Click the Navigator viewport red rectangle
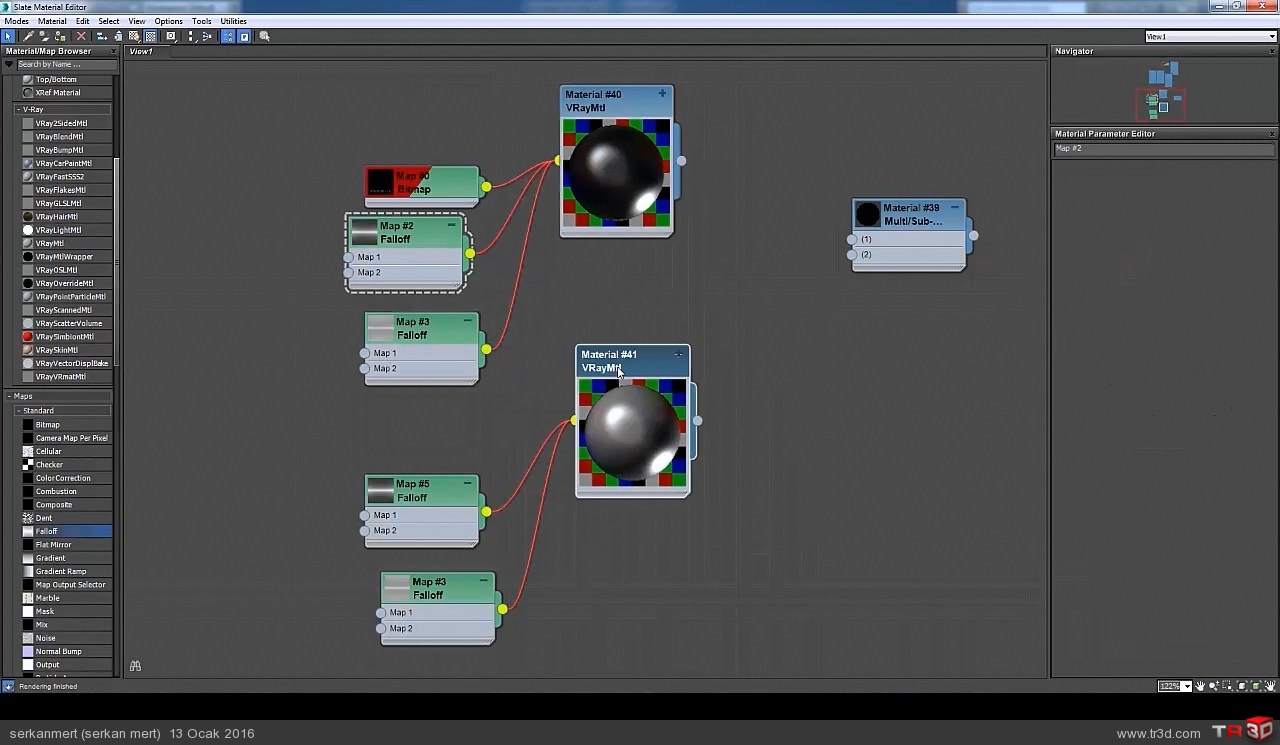The image size is (1280, 745). click(1160, 104)
